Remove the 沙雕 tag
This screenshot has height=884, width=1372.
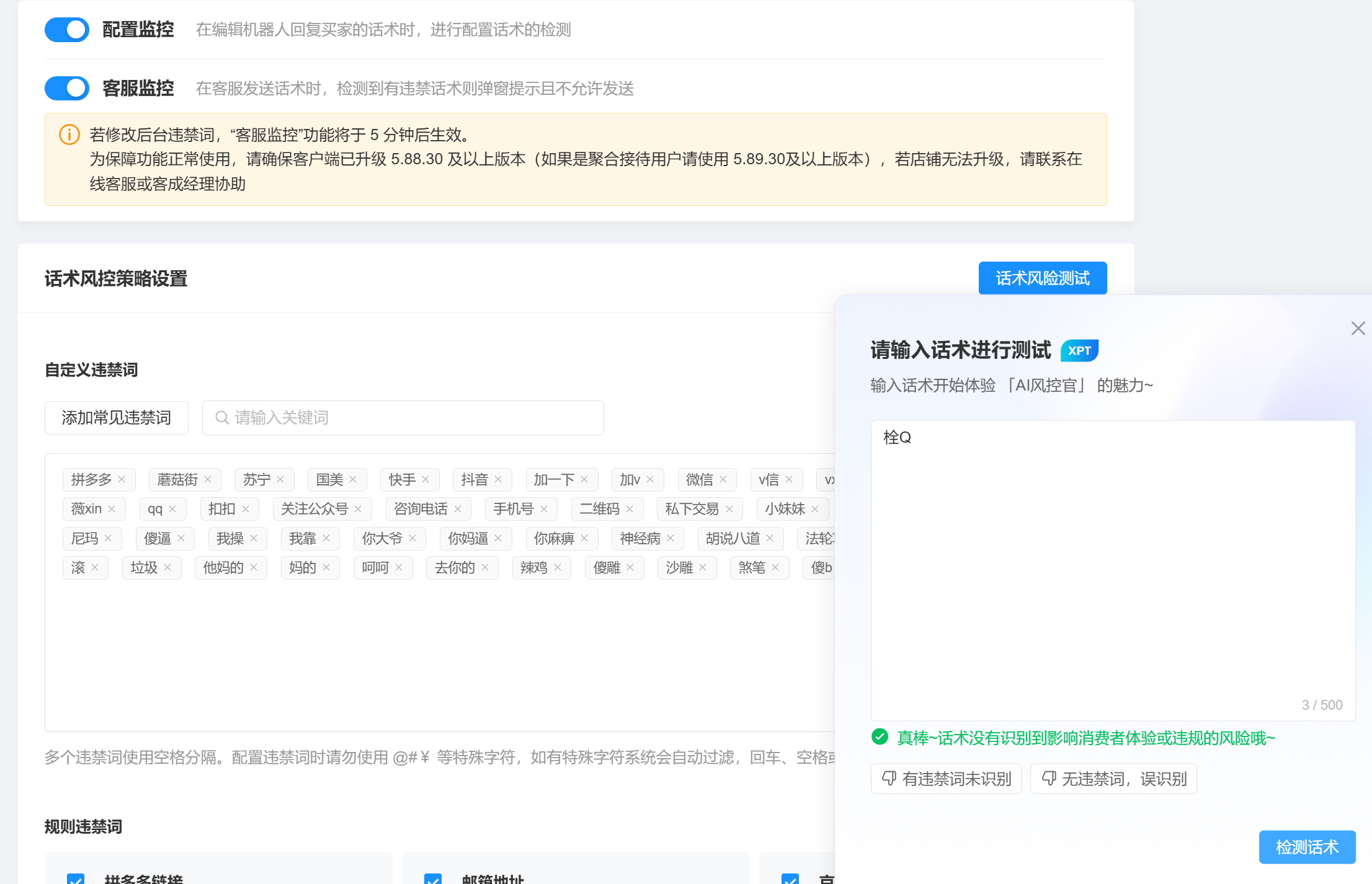point(703,567)
